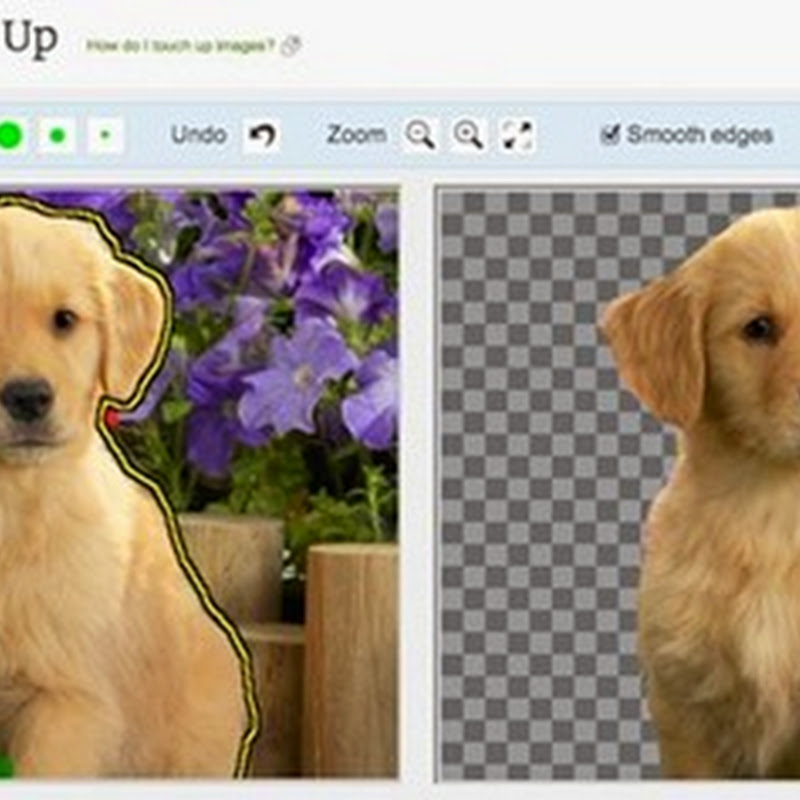Open the external link icon beside help link
800x800 pixels.
coord(291,46)
